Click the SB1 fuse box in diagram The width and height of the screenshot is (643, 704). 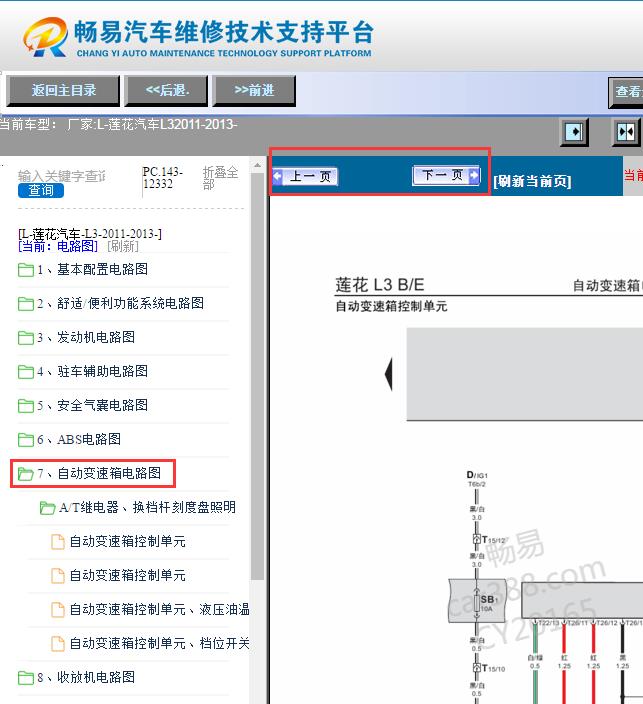tap(477, 601)
